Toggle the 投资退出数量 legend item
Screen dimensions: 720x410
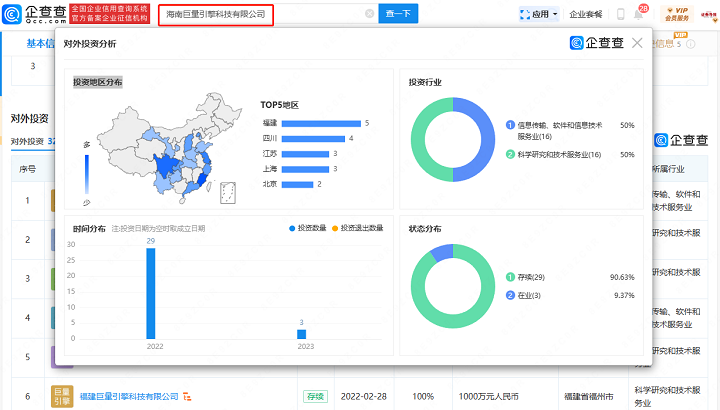358,228
